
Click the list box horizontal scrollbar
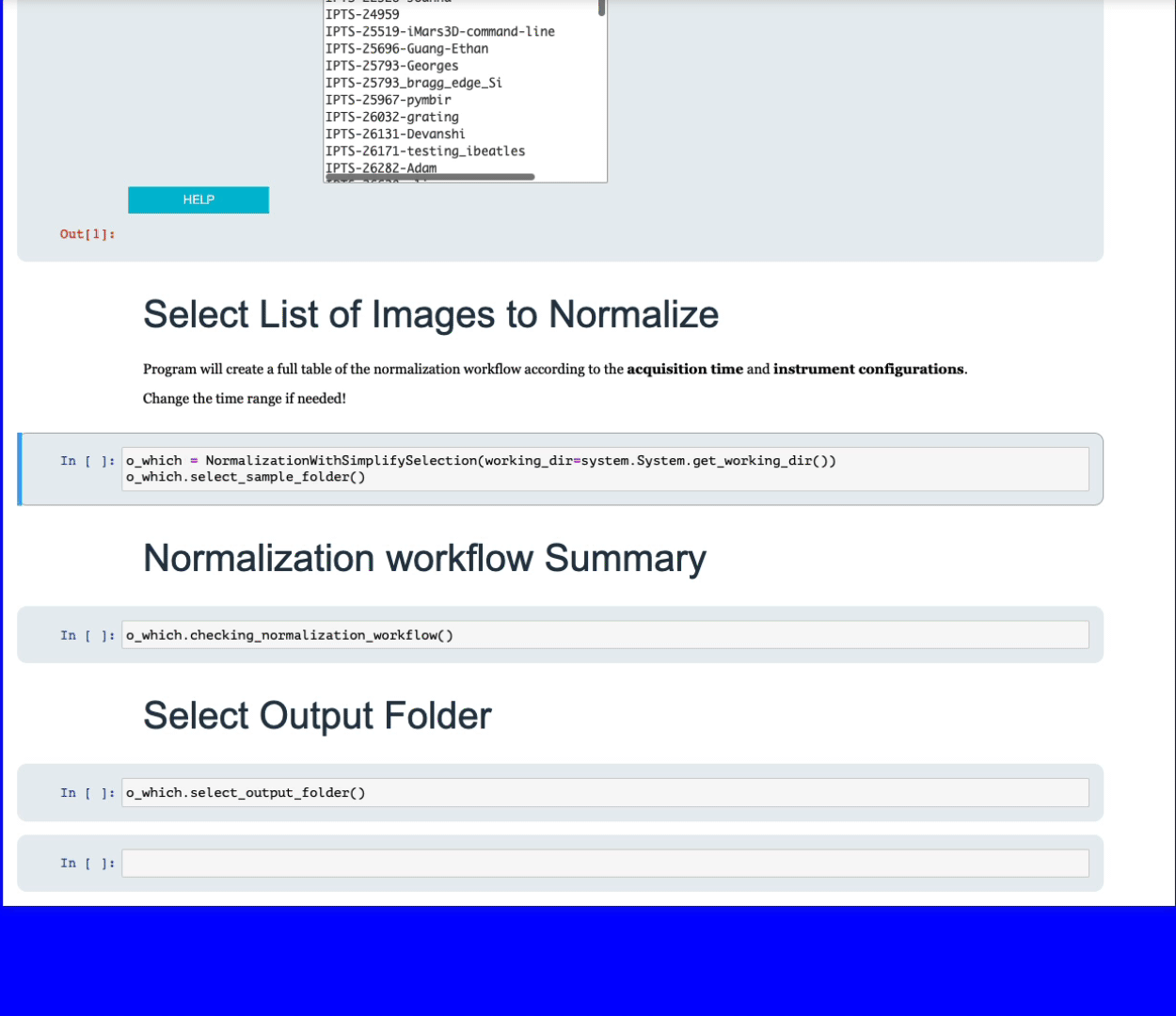pos(430,177)
